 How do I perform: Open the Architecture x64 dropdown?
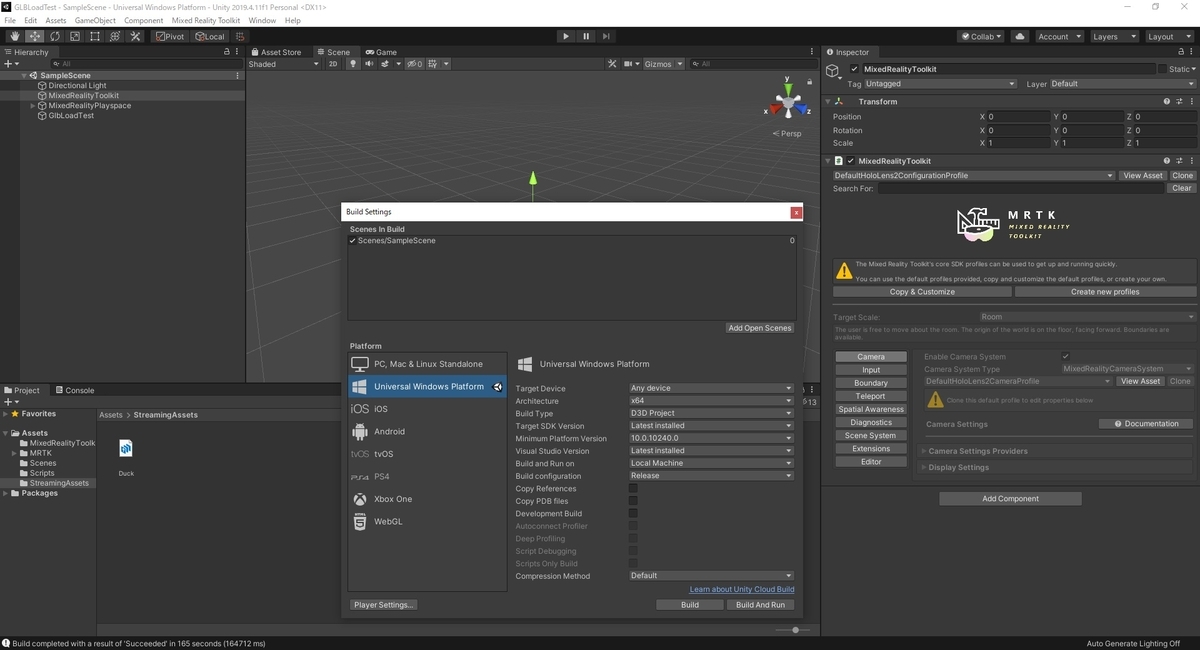(x=711, y=401)
